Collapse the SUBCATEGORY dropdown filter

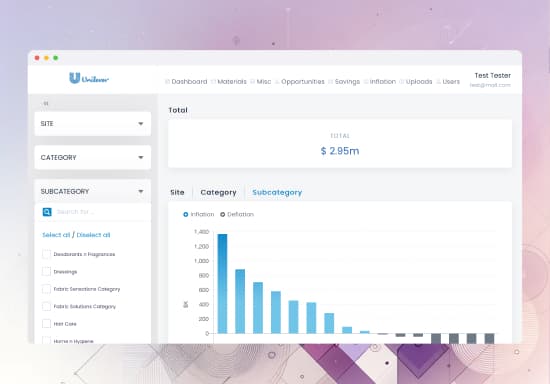point(93,191)
